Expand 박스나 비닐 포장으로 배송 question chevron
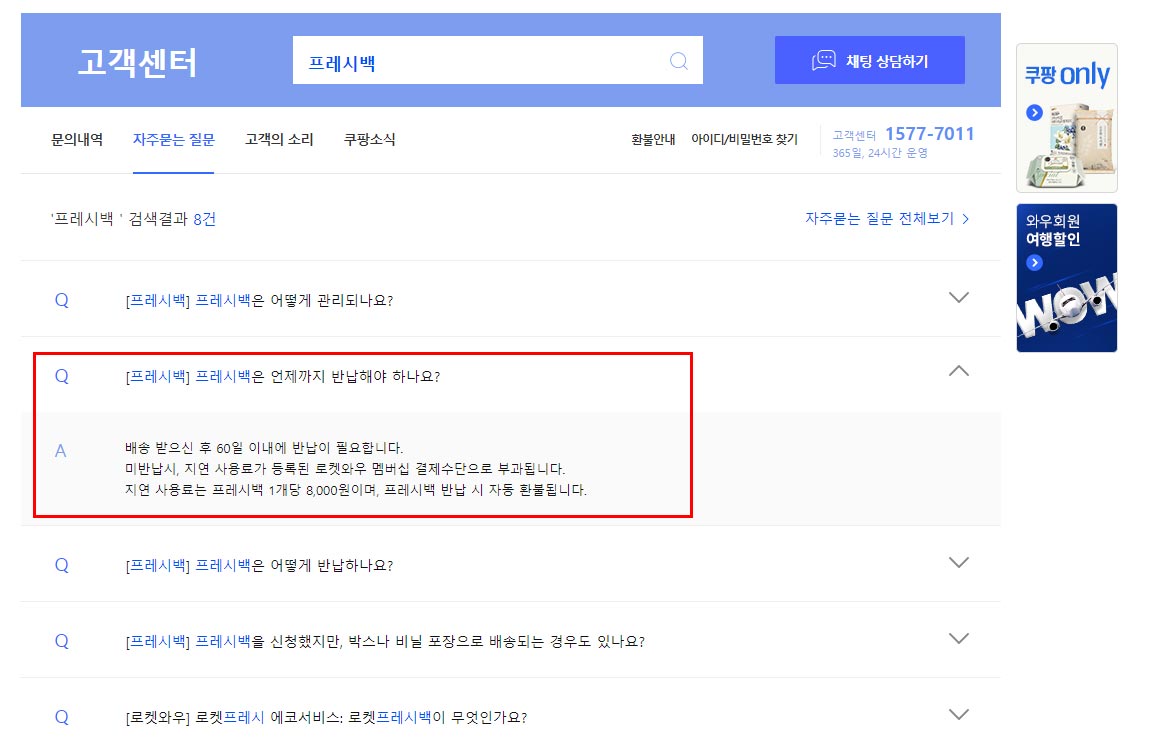This screenshot has width=1152, height=753. pyautogui.click(x=959, y=638)
